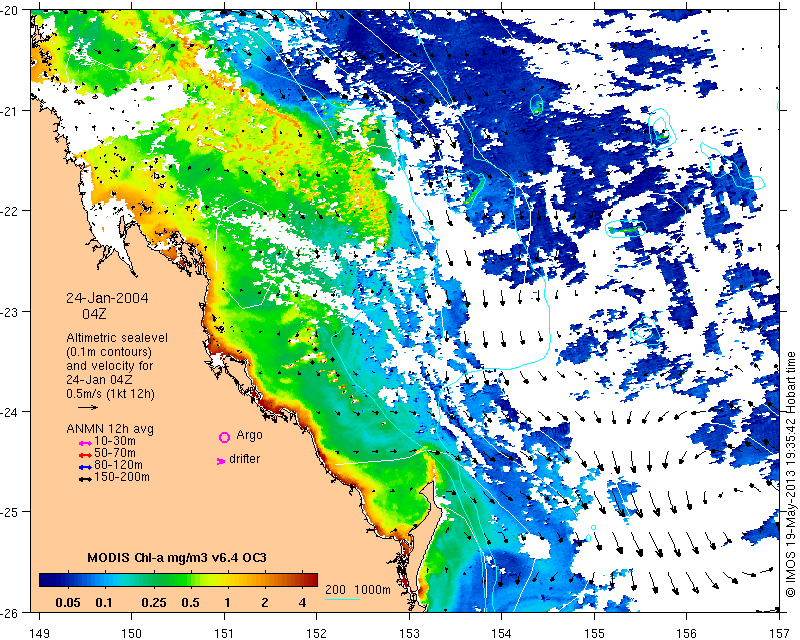
Task: Click the colorbar value 4
Action: pos(303,603)
